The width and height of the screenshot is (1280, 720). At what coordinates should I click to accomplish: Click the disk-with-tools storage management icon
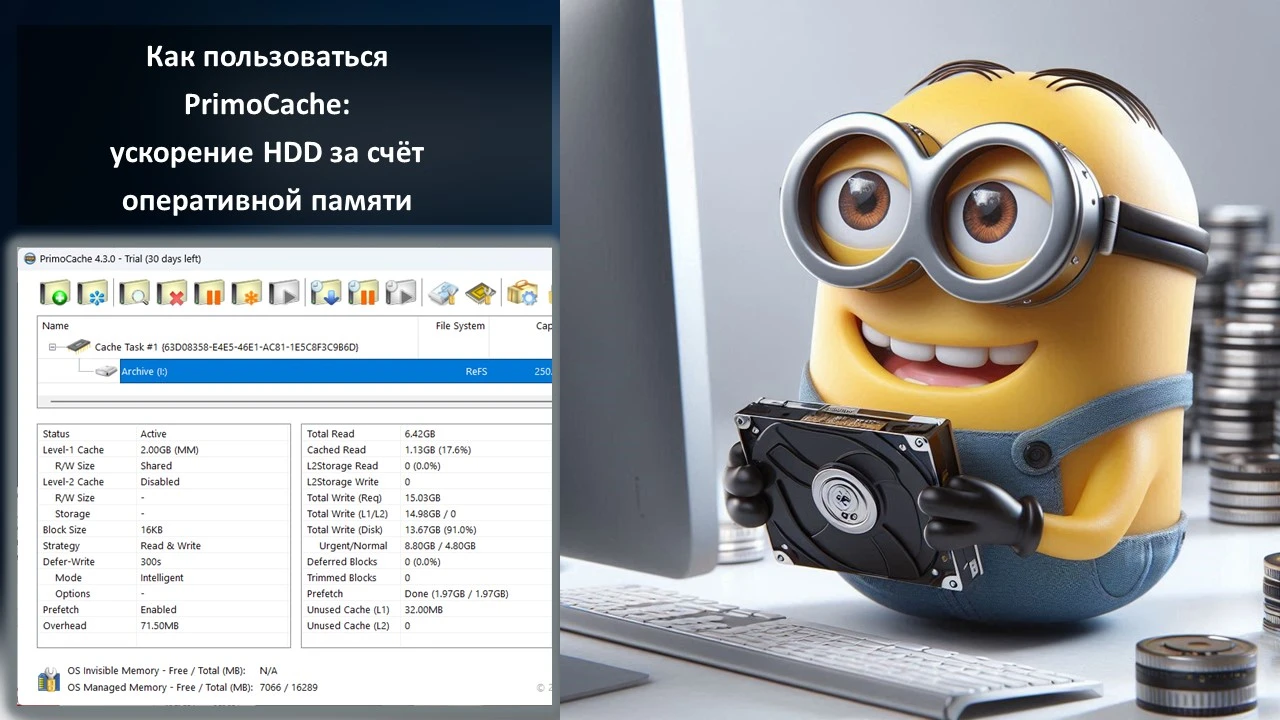point(443,292)
